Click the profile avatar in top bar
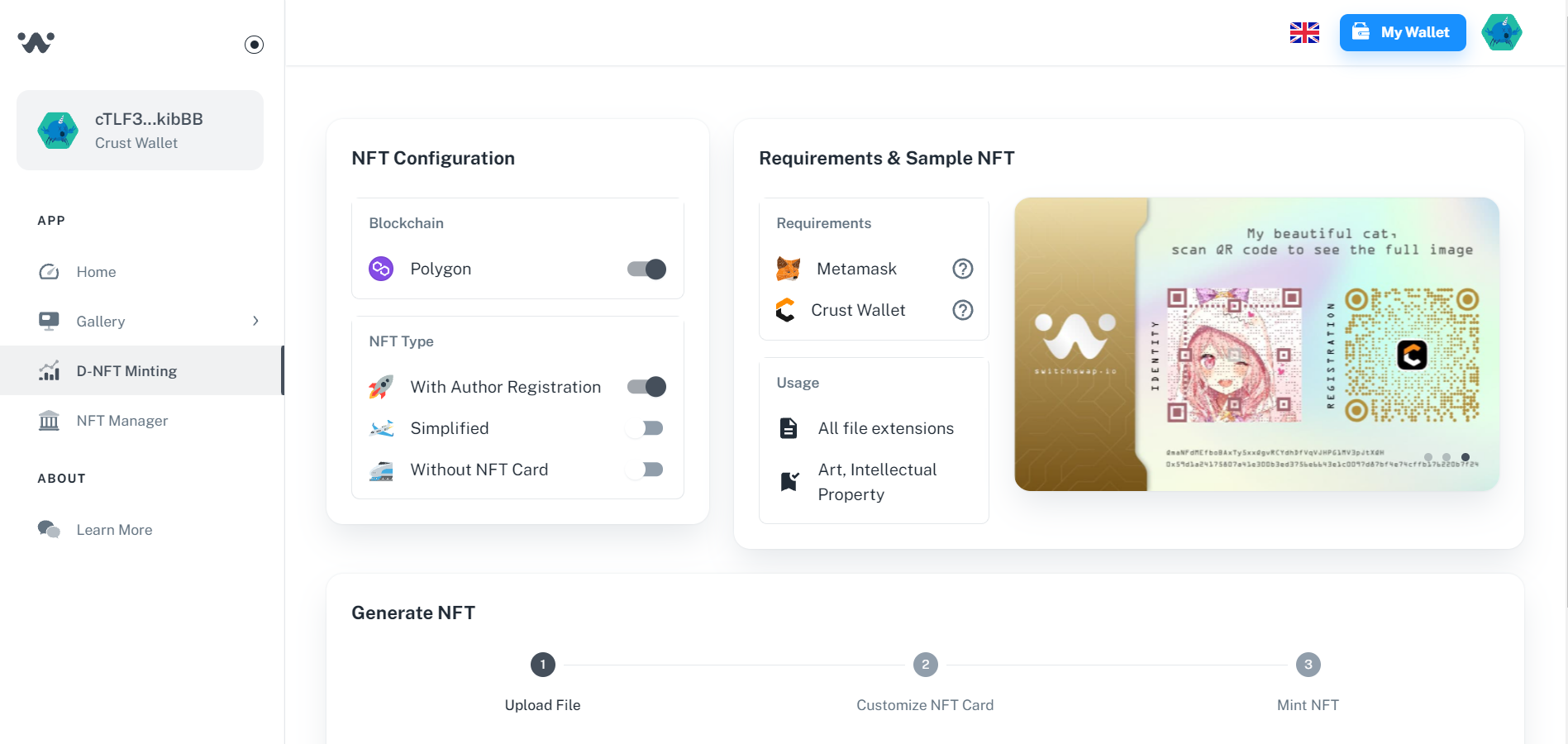The image size is (1568, 744). (1502, 32)
